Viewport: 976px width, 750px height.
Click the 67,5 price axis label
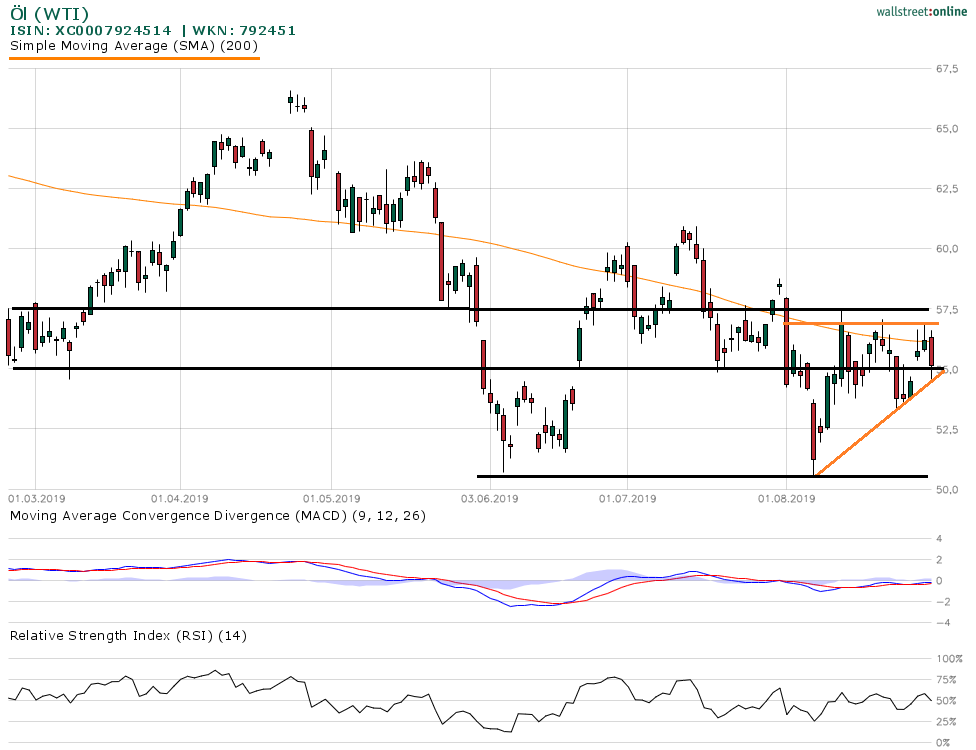point(948,69)
